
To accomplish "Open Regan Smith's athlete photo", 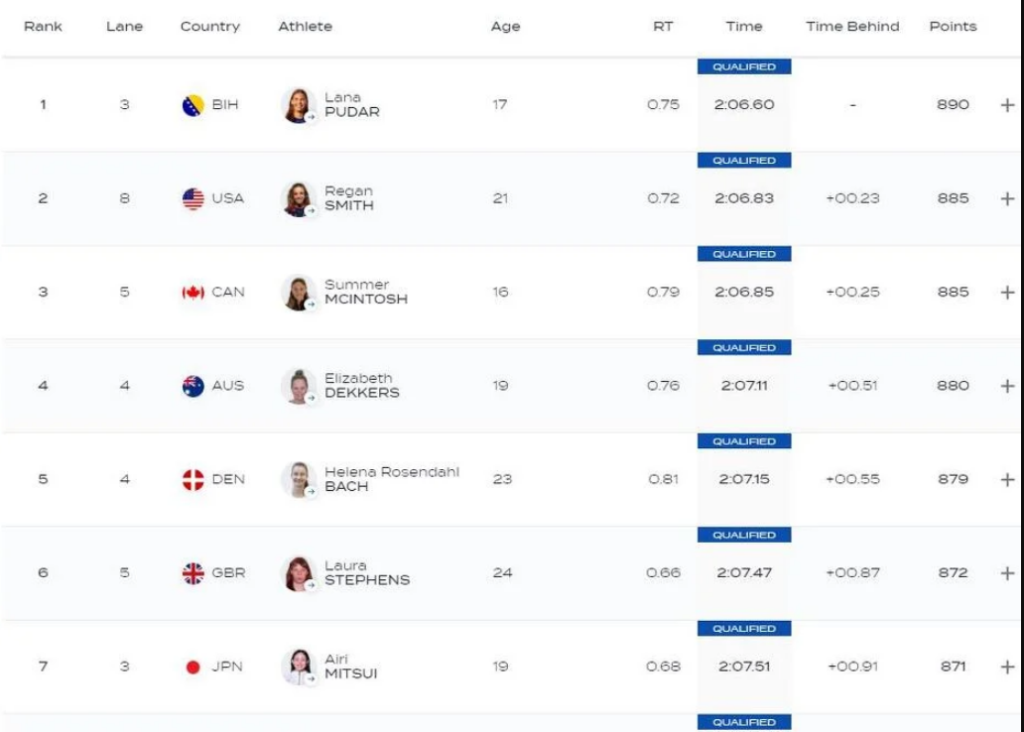I will tap(298, 199).
